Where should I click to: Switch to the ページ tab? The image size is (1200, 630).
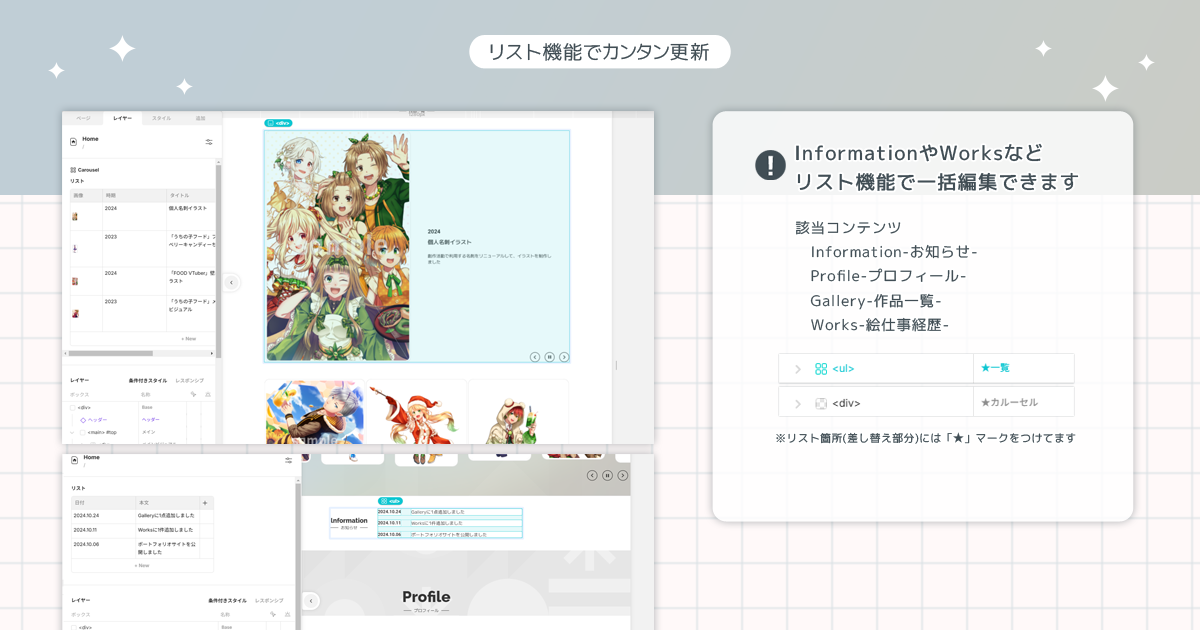point(83,118)
